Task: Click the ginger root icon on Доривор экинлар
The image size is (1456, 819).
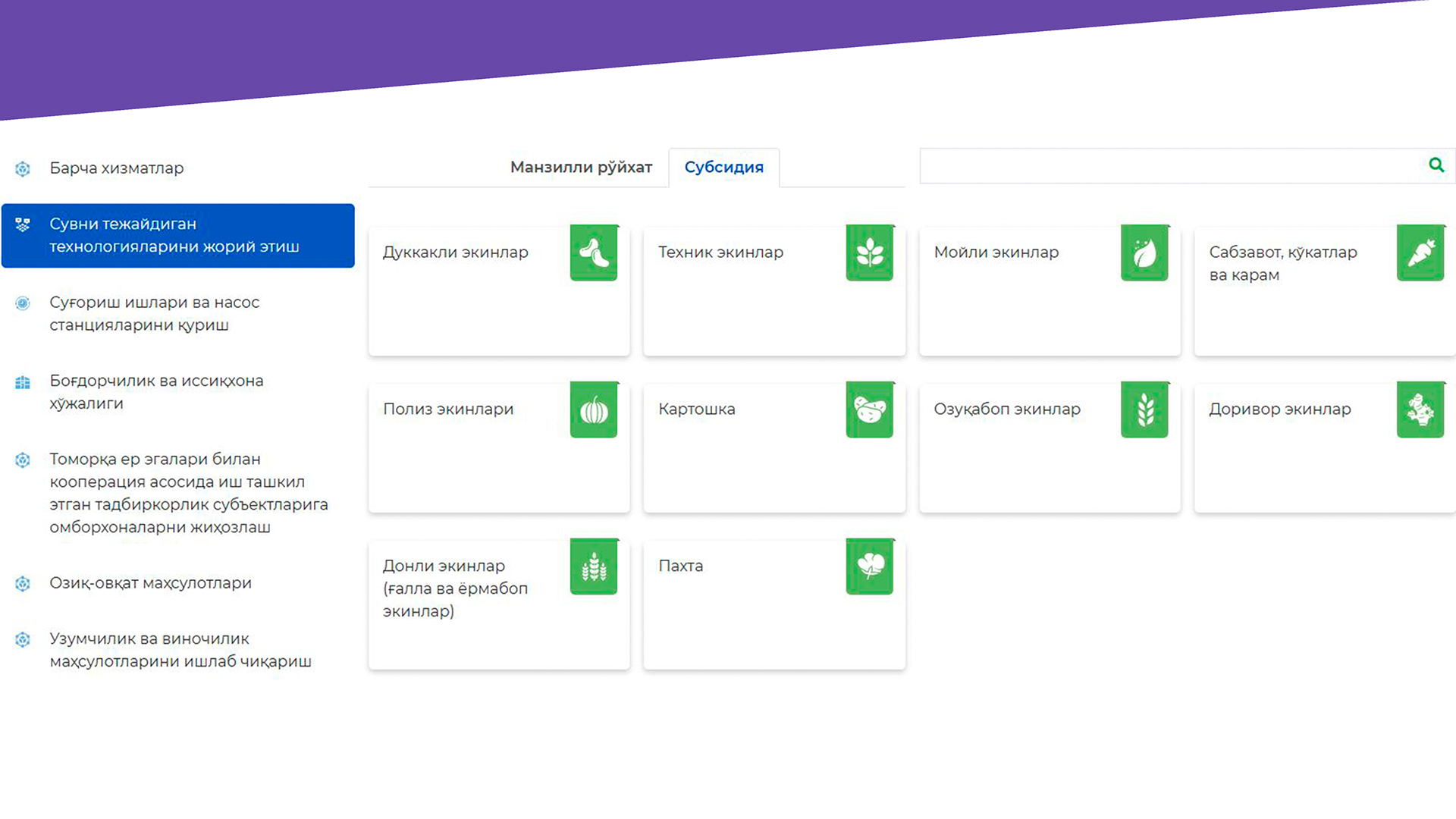Action: tap(1420, 410)
